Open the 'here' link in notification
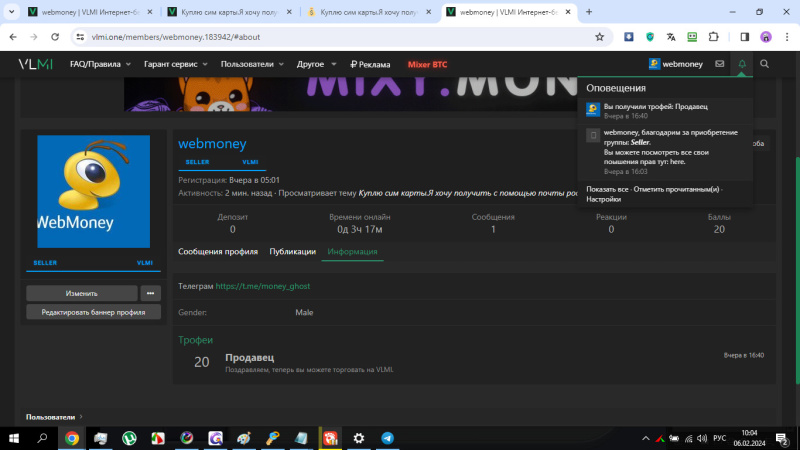Image resolution: width=800 pixels, height=450 pixels. (678, 162)
